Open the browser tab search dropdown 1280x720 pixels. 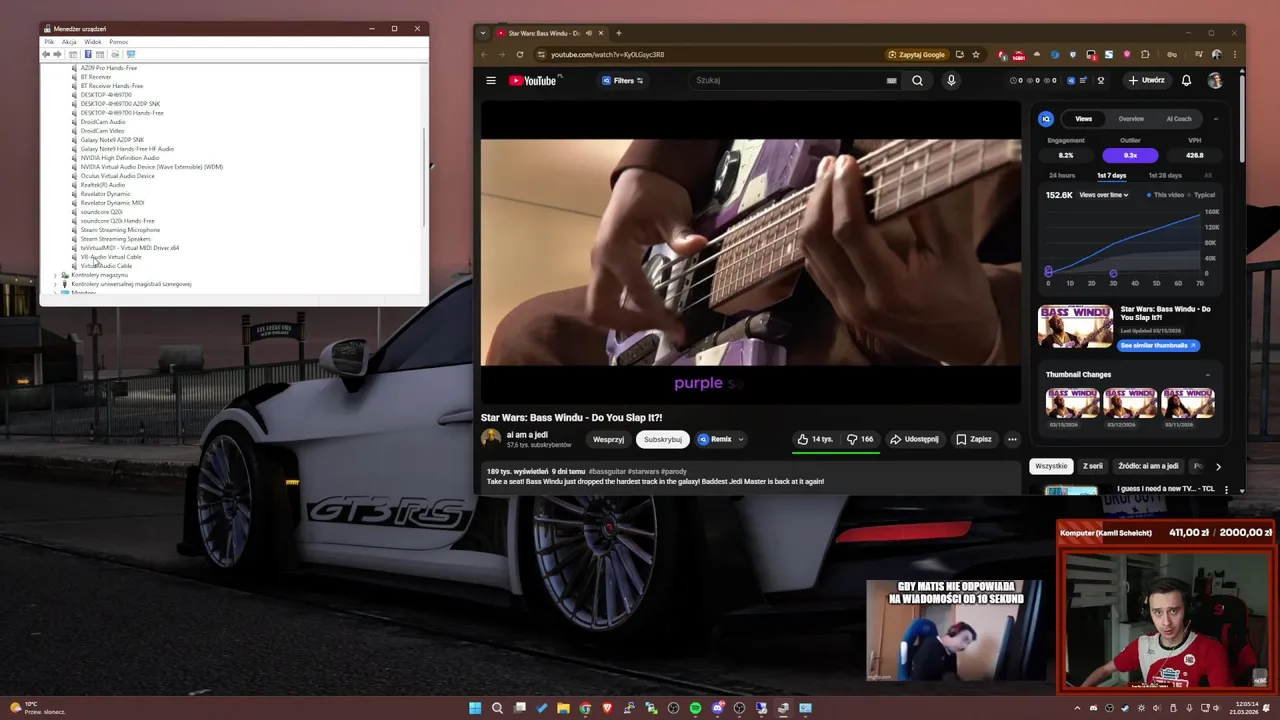(483, 33)
